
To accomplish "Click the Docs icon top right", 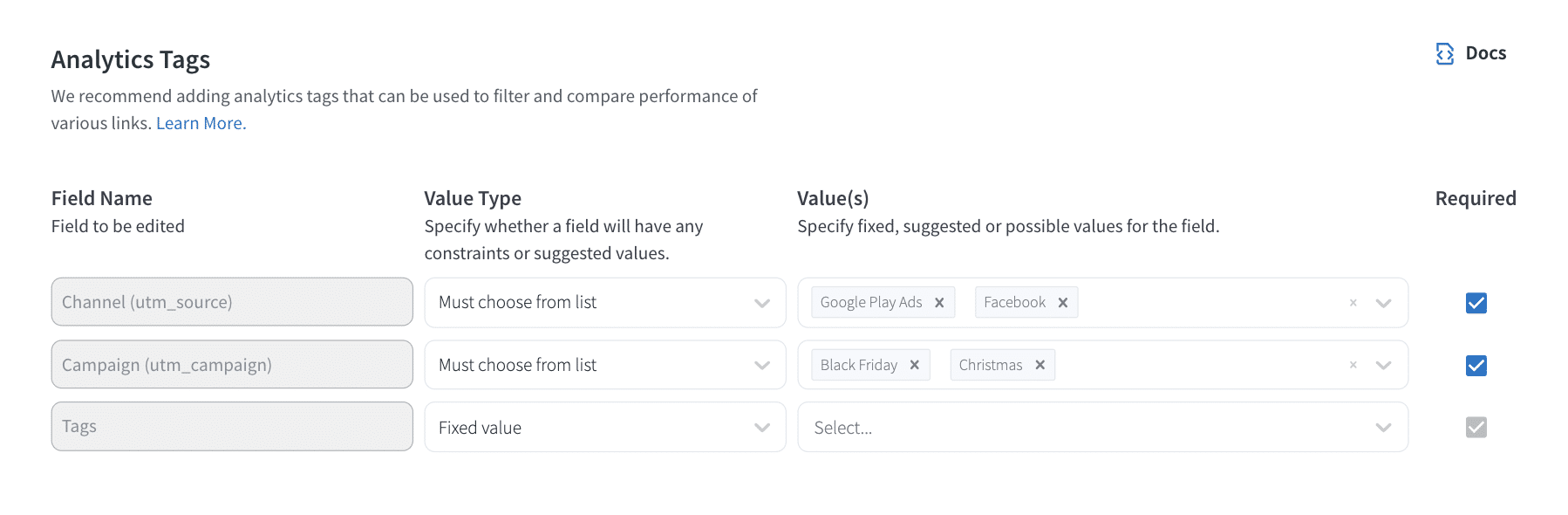I will (1444, 53).
